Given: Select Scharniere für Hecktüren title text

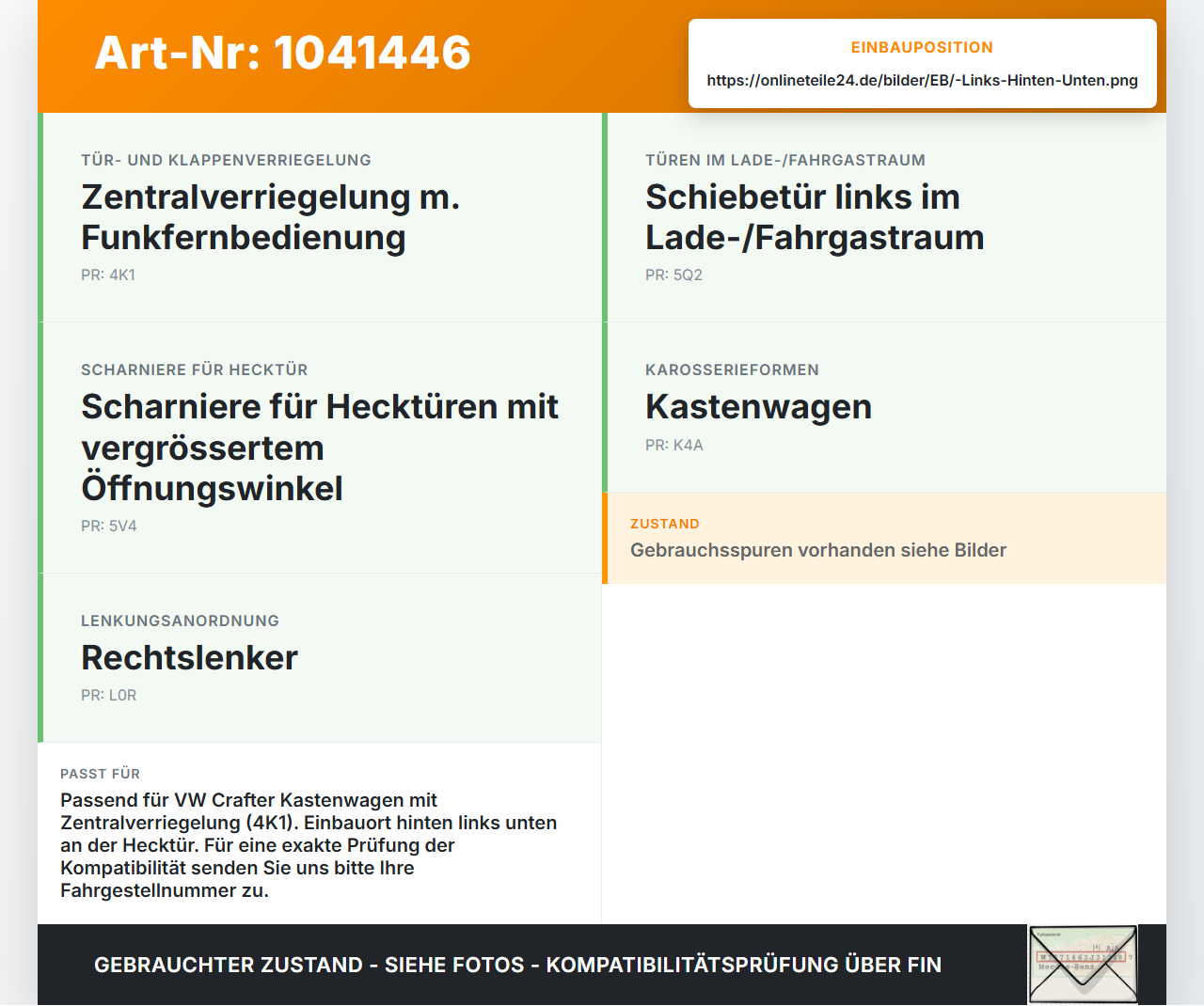Looking at the screenshot, I should tap(320, 448).
